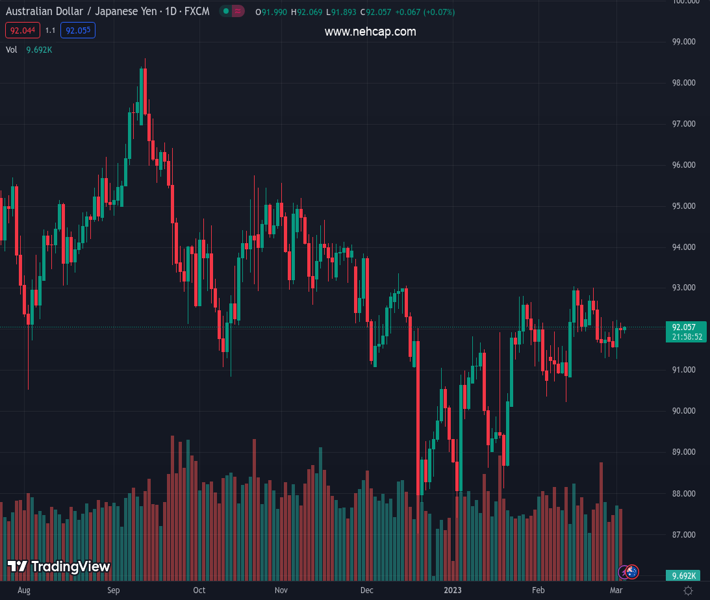This screenshot has width=710, height=600.
Task: Click the spread value 1.1
Action: click(x=50, y=31)
